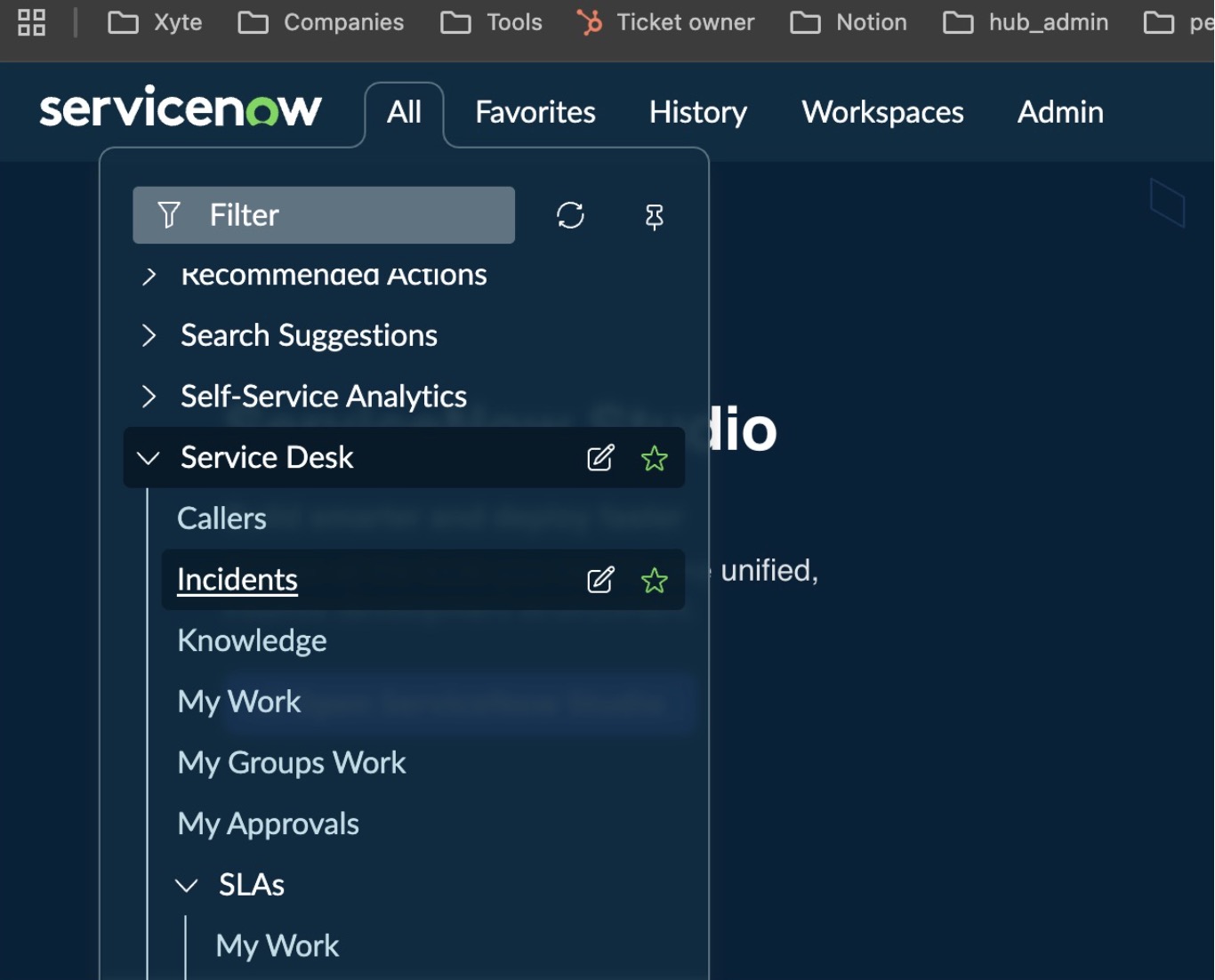Expand the Search Suggestions chevron
1215x980 pixels.
(149, 335)
